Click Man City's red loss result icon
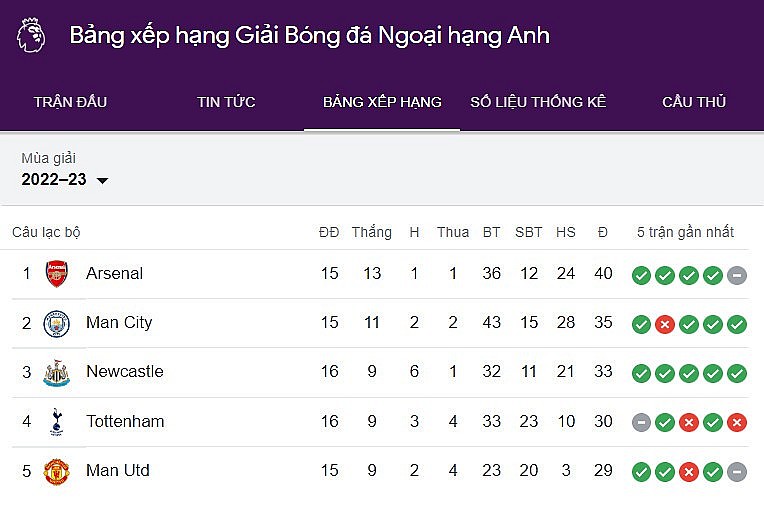The width and height of the screenshot is (764, 509). coord(665,324)
